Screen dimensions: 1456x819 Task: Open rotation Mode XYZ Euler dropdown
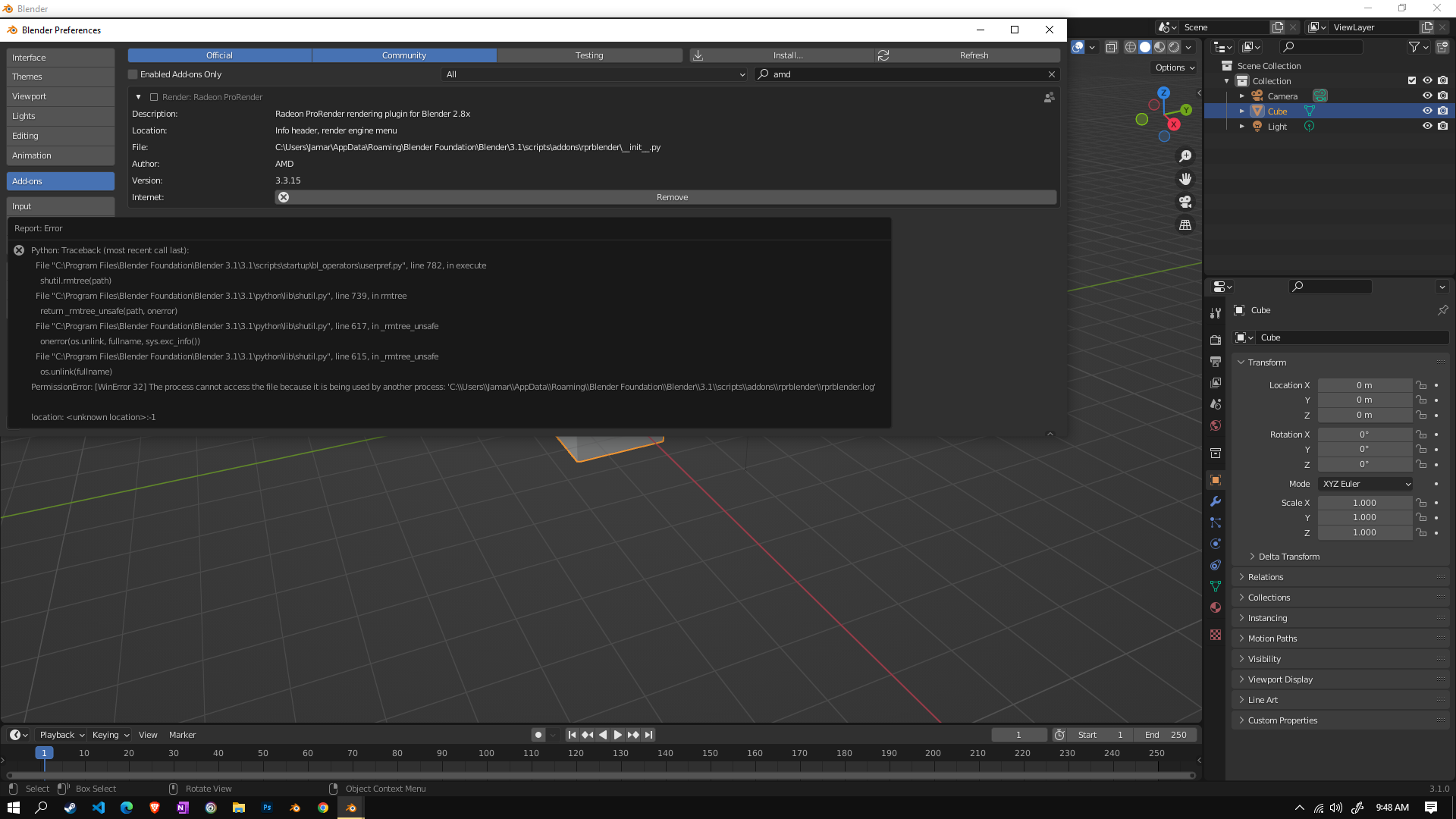[x=1365, y=484]
